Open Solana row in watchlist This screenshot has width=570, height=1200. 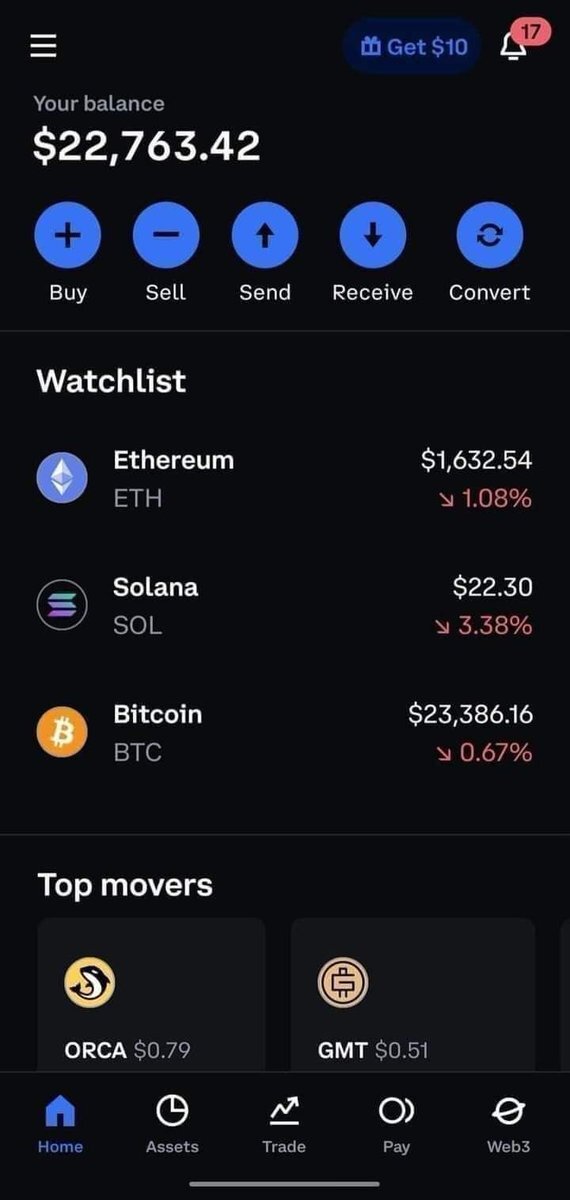click(285, 605)
